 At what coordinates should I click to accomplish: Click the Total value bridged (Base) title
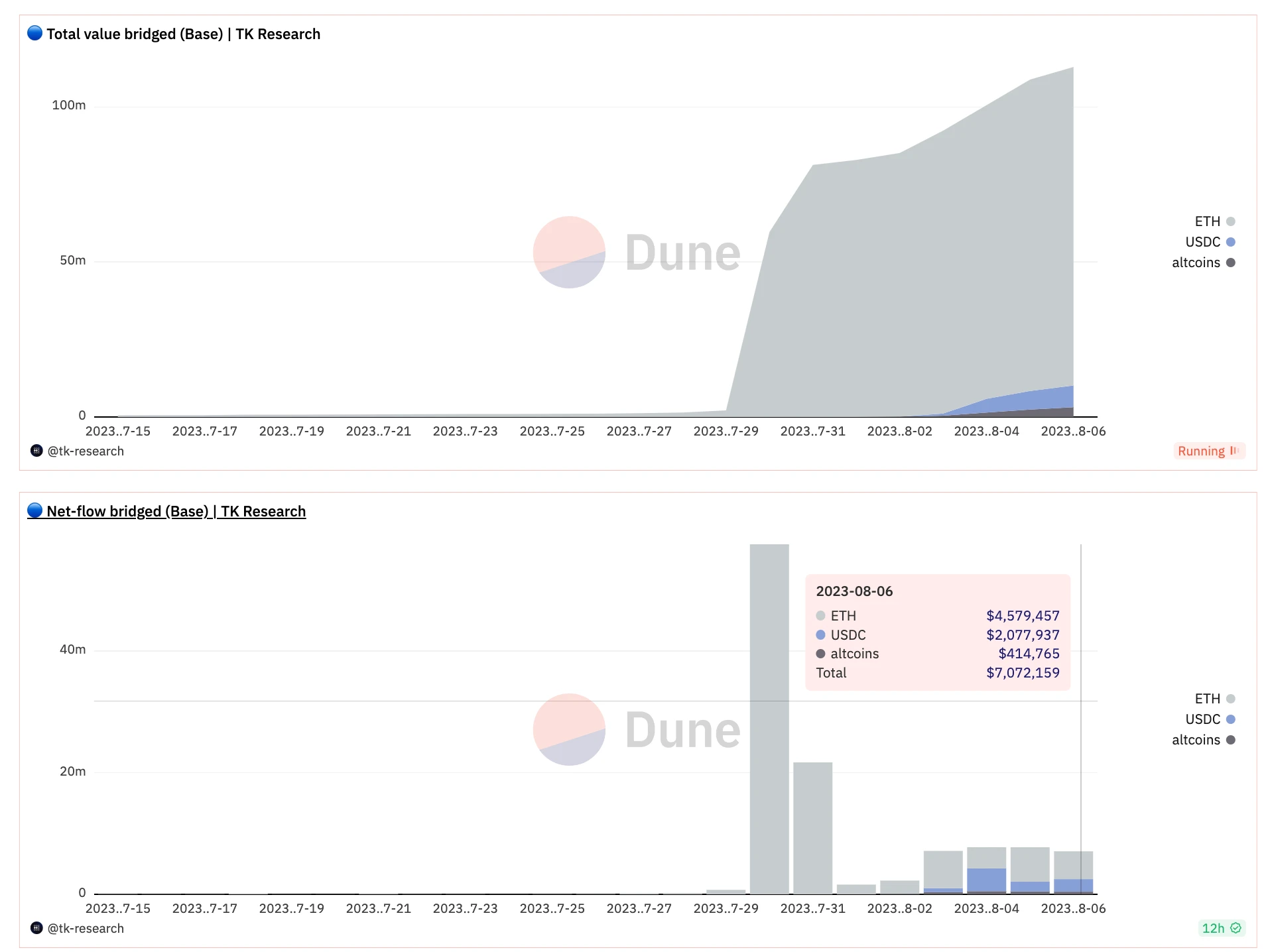183,34
